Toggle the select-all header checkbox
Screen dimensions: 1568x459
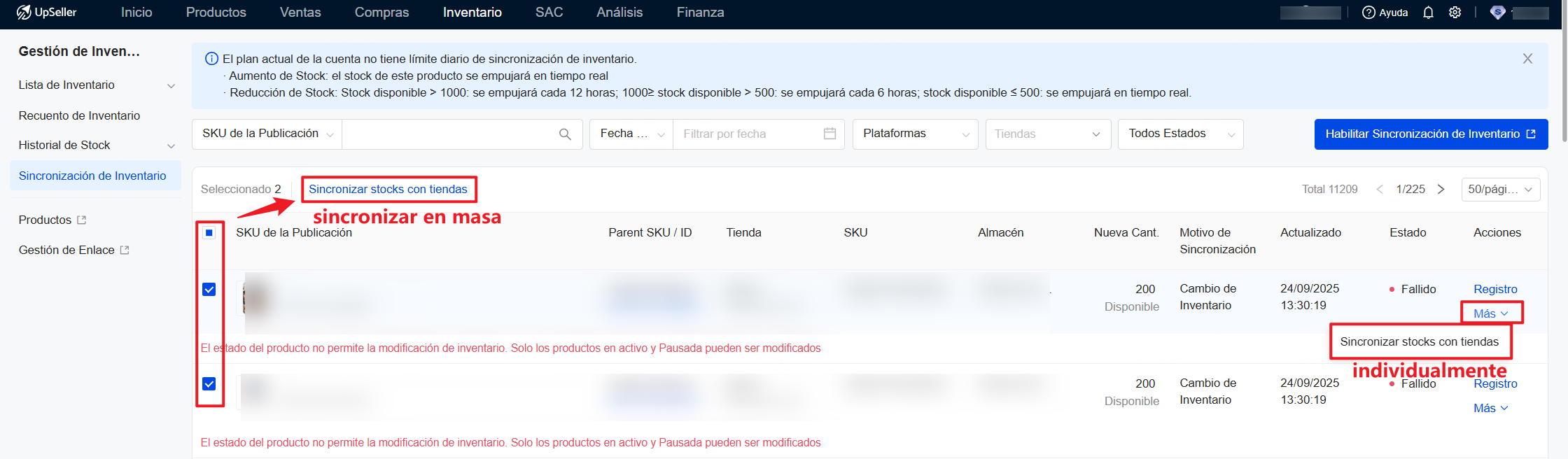[x=209, y=233]
